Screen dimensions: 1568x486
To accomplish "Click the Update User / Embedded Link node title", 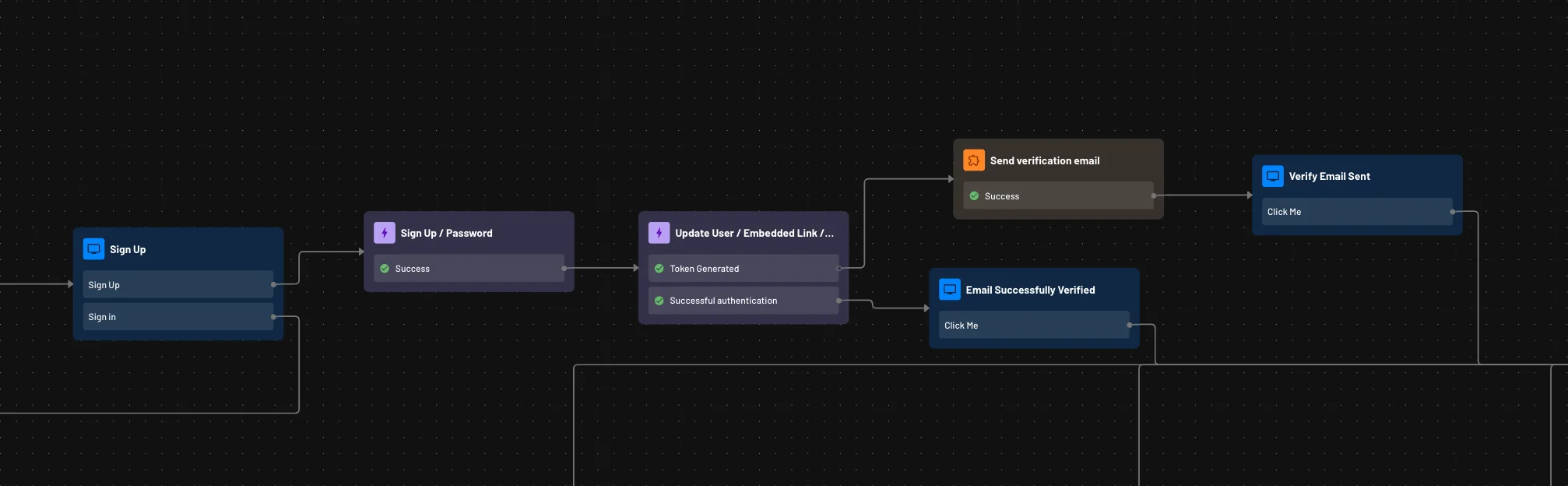I will point(754,233).
